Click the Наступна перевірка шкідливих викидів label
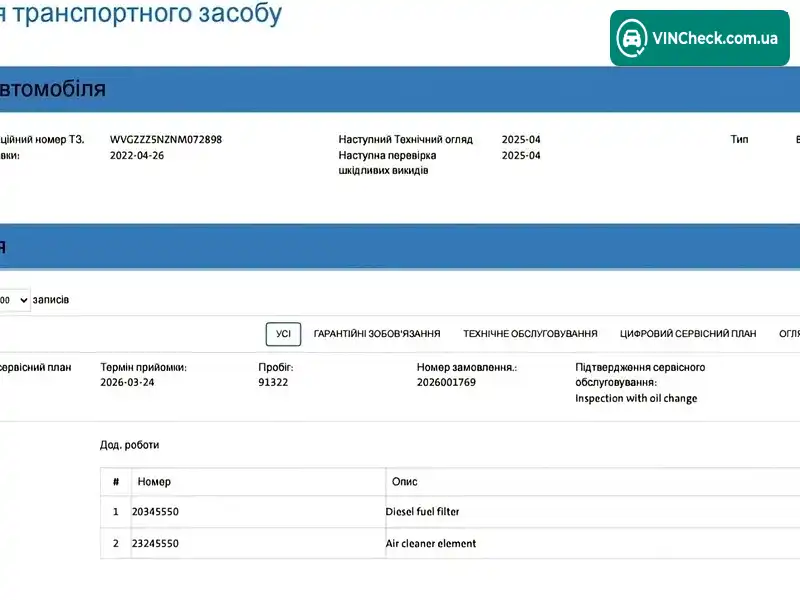Image resolution: width=800 pixels, height=600 pixels. [x=387, y=163]
